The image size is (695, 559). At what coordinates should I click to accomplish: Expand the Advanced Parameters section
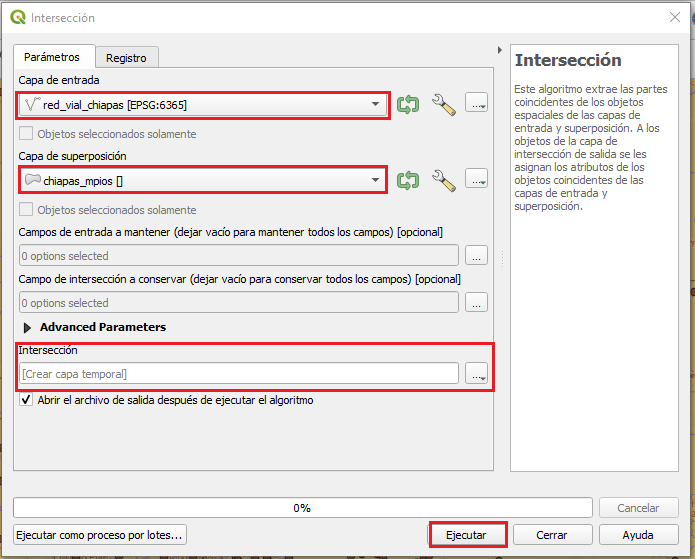pyautogui.click(x=27, y=327)
